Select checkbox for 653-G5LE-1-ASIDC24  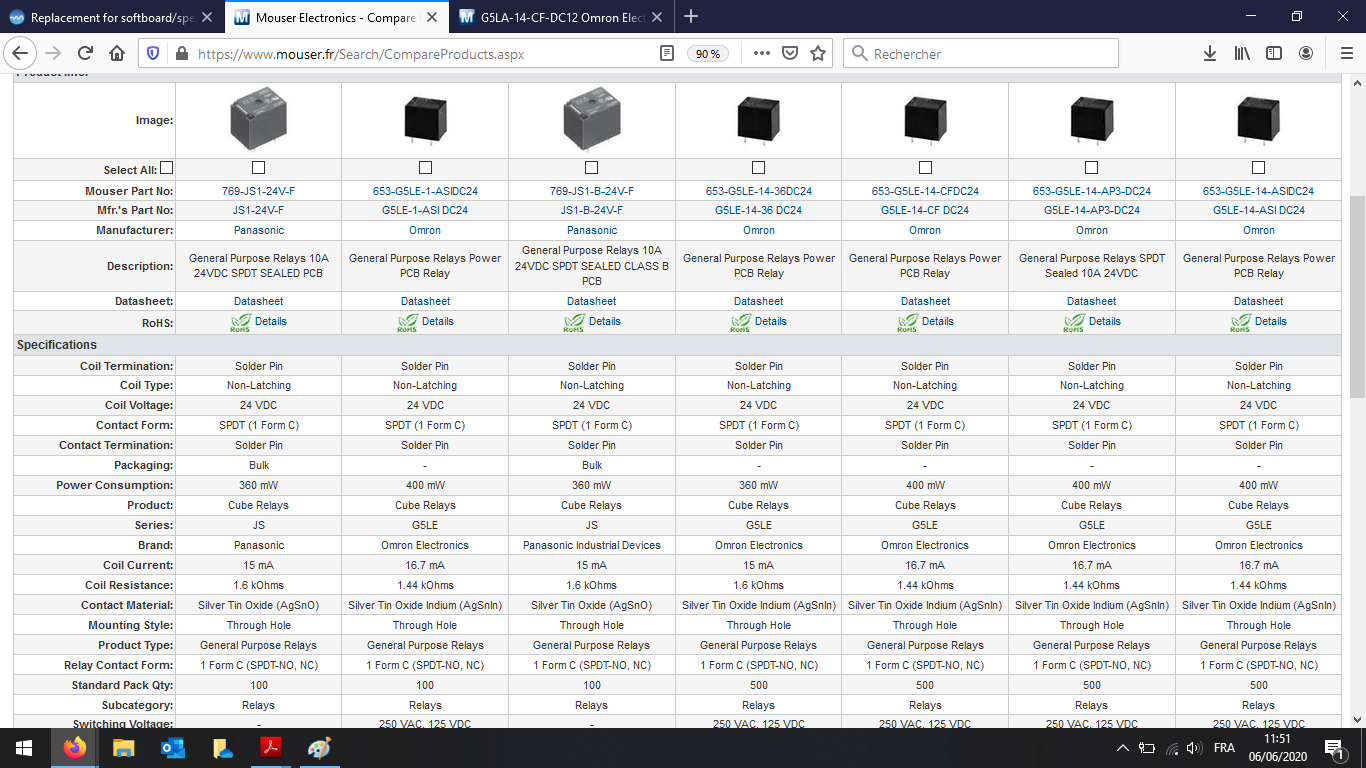click(425, 168)
